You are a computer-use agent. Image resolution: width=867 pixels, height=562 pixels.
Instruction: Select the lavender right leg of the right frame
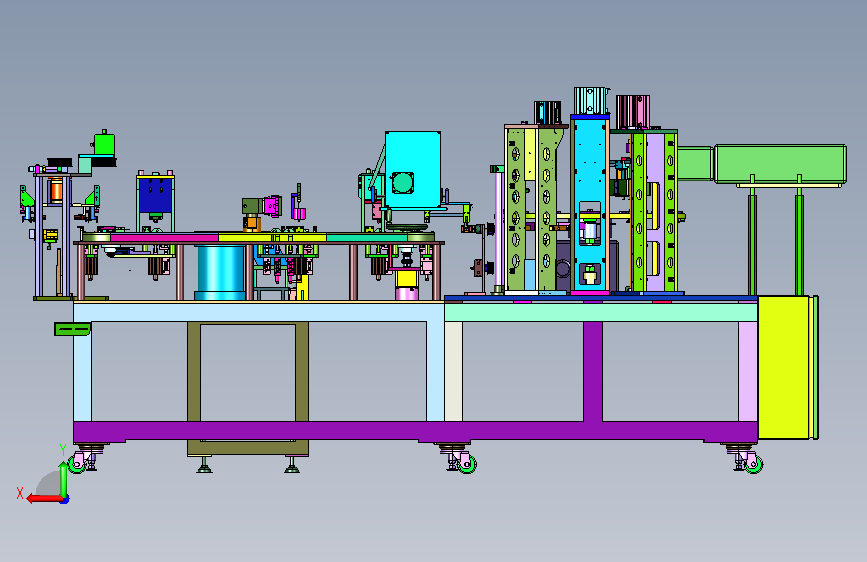click(x=748, y=371)
